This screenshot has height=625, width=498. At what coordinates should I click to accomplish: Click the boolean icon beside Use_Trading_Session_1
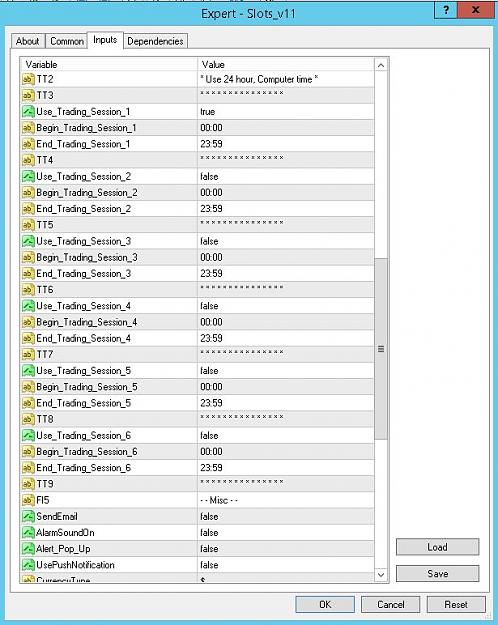(28, 112)
